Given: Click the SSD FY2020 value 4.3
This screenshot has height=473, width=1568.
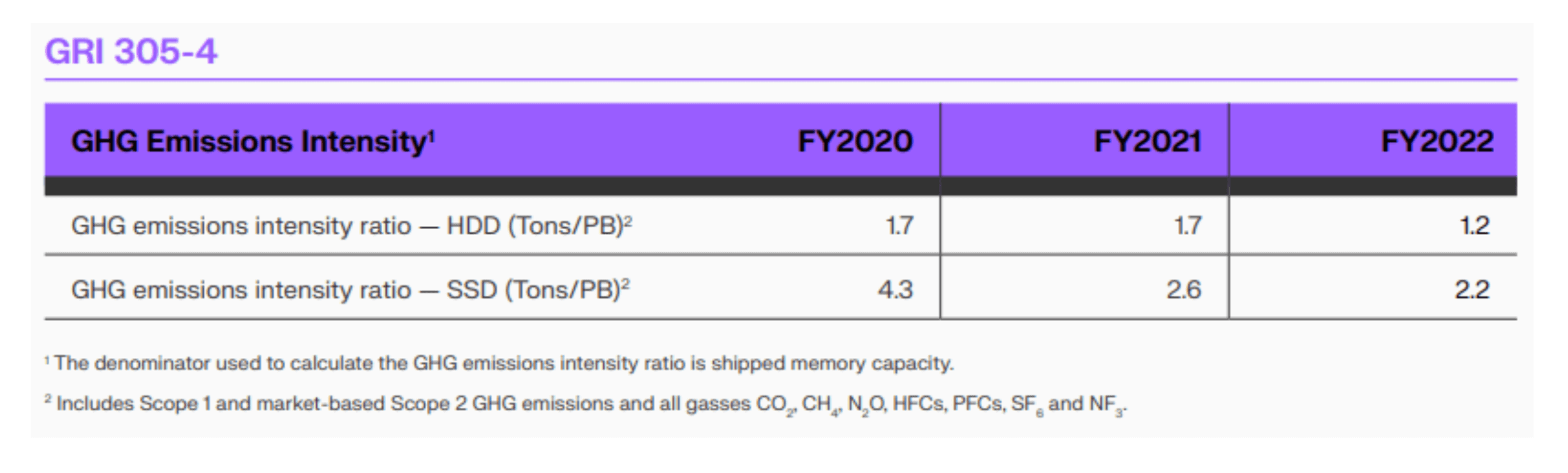Looking at the screenshot, I should (895, 290).
